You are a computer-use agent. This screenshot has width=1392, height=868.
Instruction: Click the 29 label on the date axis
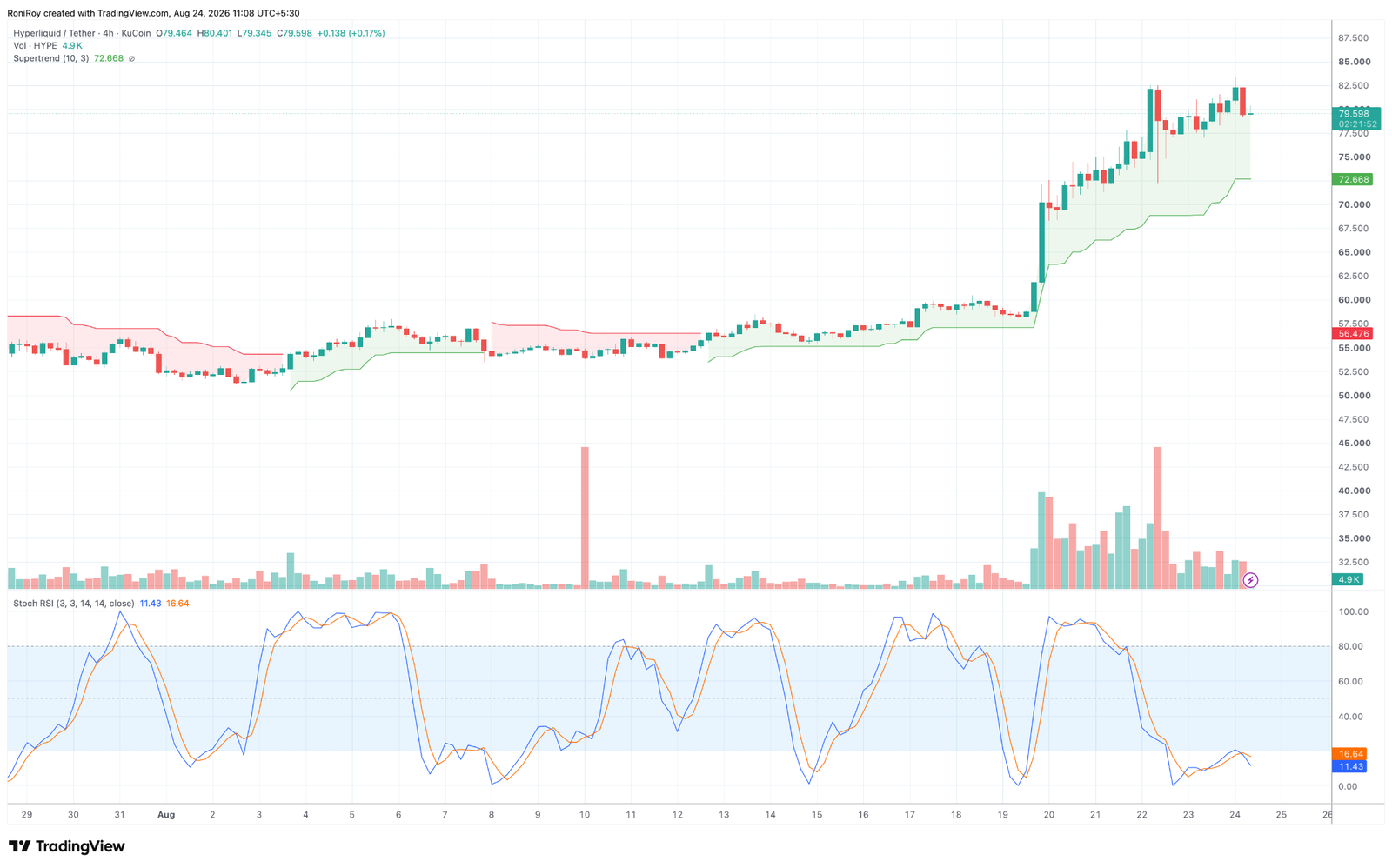coord(27,815)
